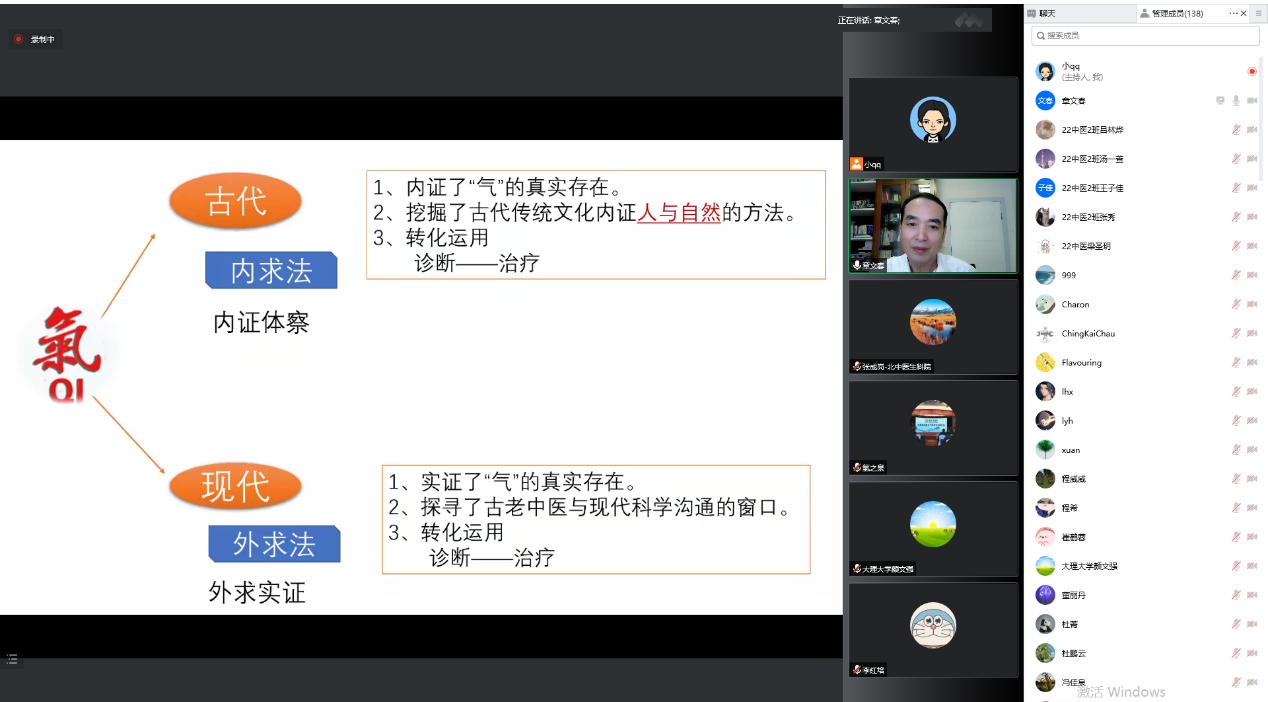
Task: Toggle microphone icon for 童文泰 in list
Action: click(x=1236, y=101)
